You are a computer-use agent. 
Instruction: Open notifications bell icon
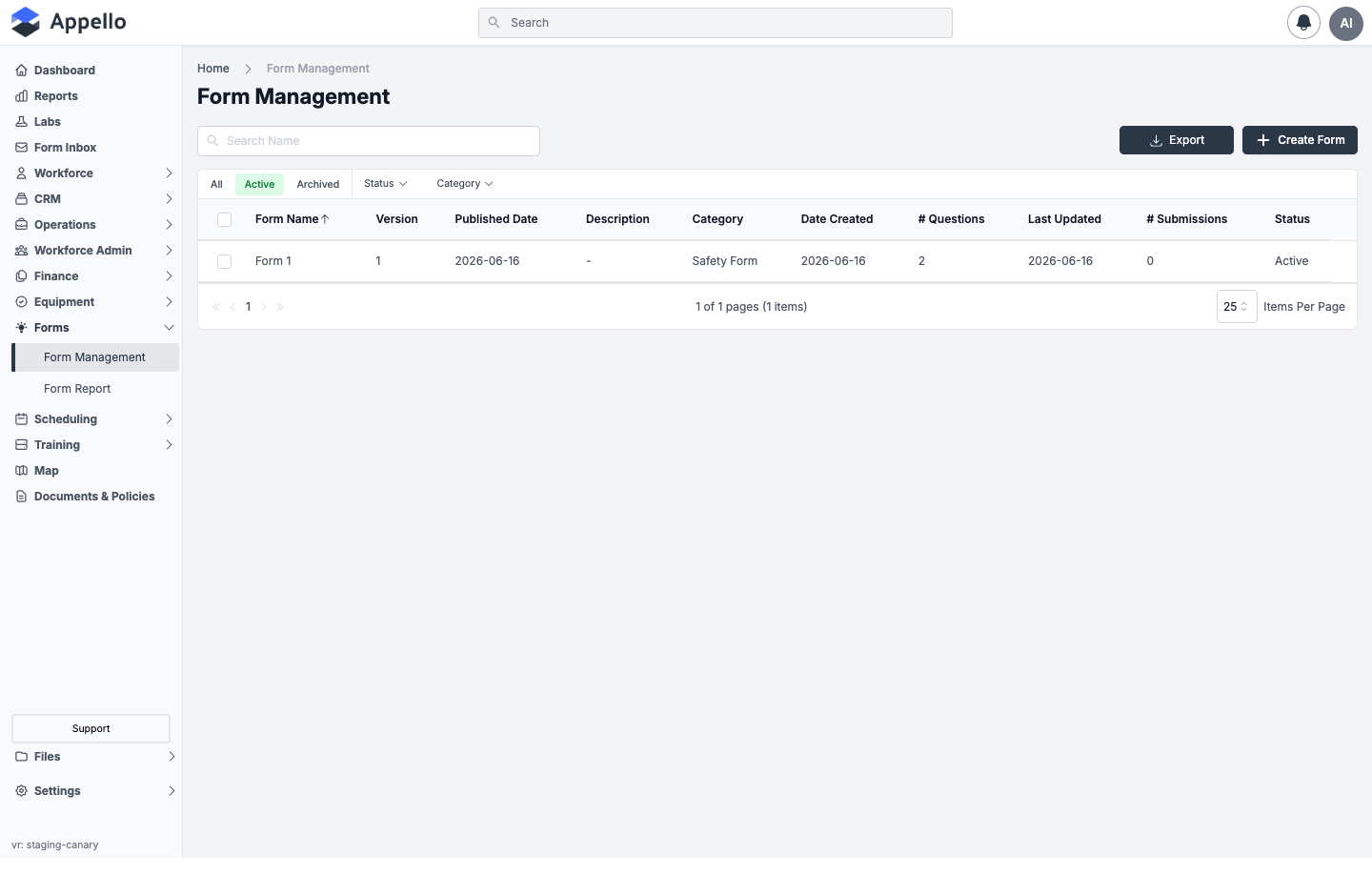pyautogui.click(x=1303, y=23)
